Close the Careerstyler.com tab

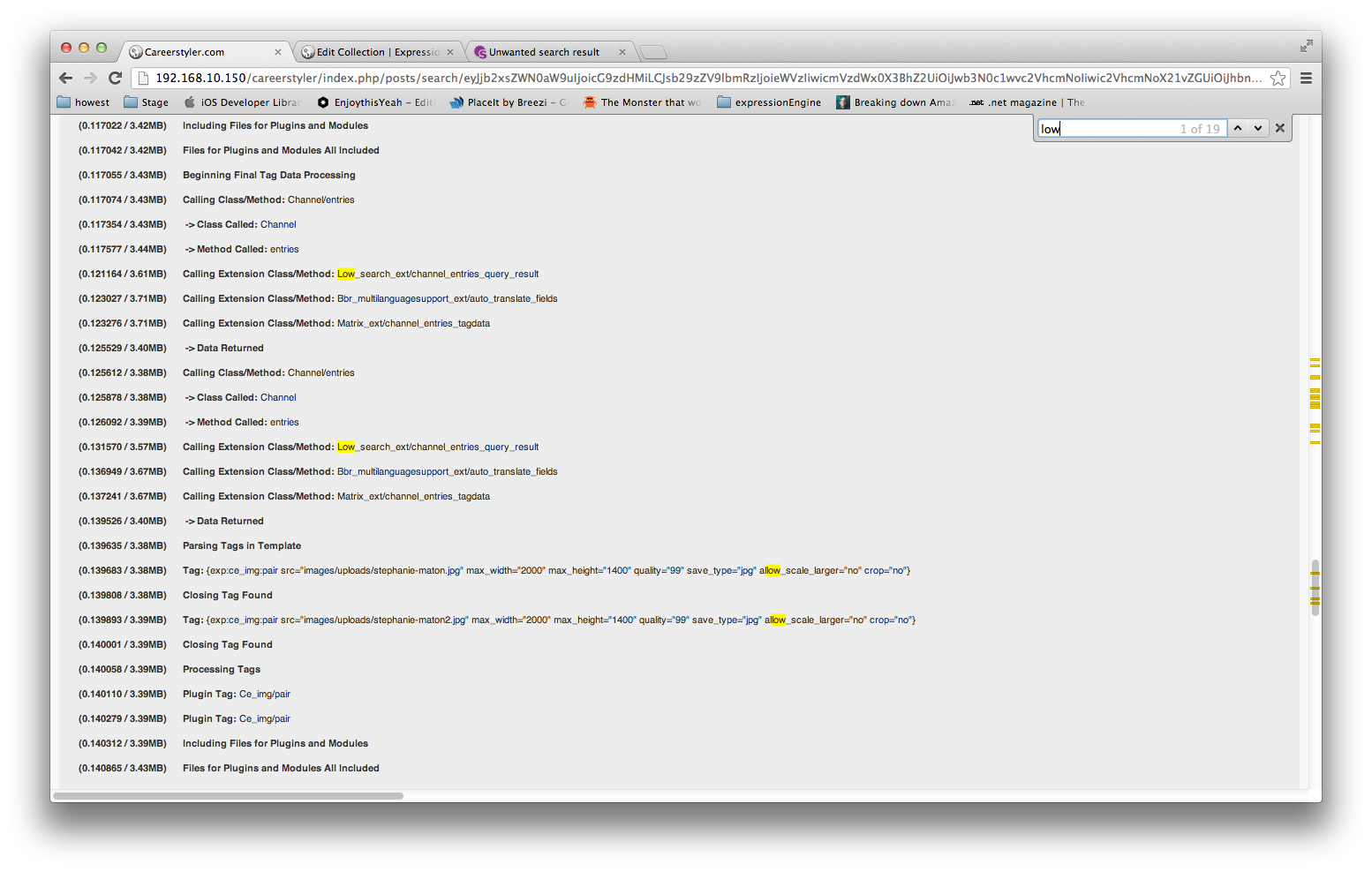(x=278, y=52)
